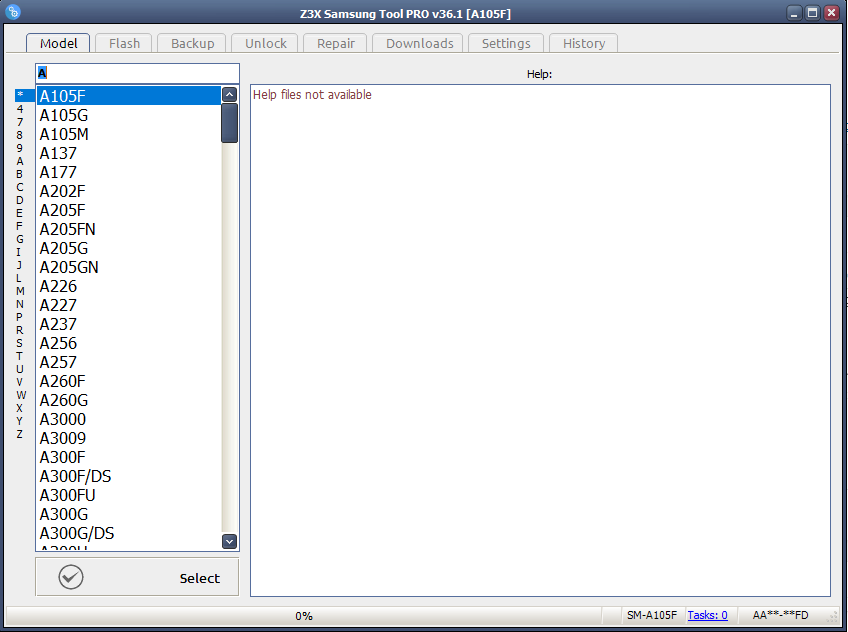Image resolution: width=848 pixels, height=632 pixels.
Task: Jump to models starting with letter J
Action: pos(19,265)
